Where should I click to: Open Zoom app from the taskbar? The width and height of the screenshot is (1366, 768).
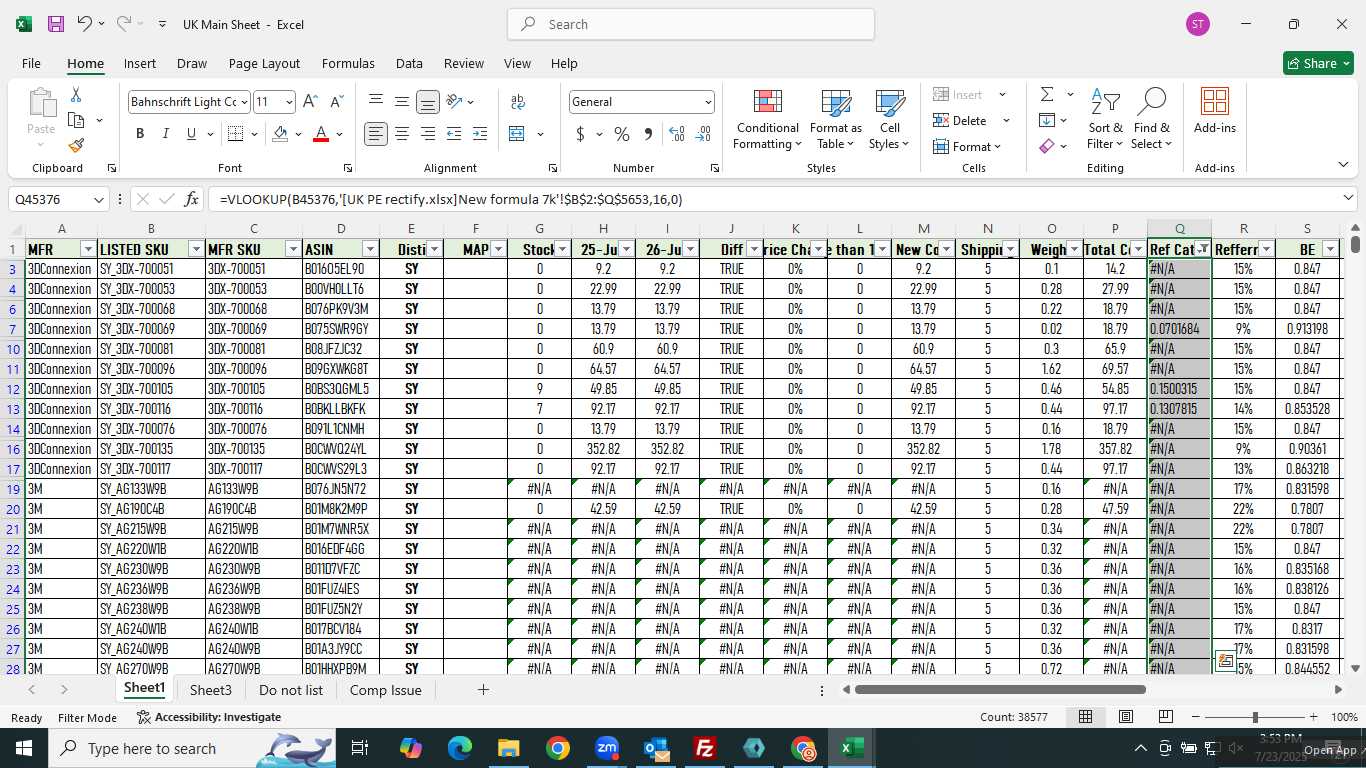click(607, 748)
